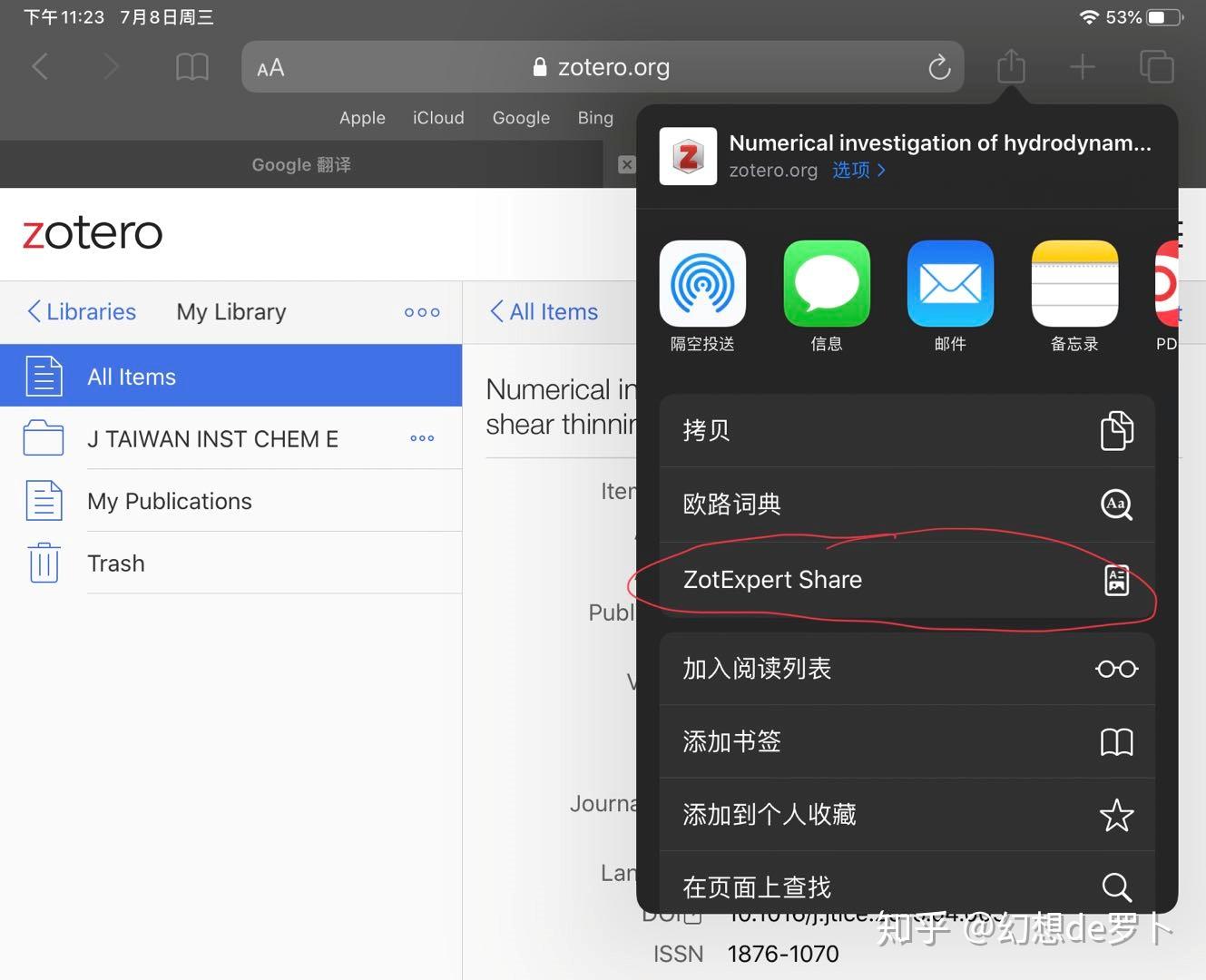This screenshot has width=1206, height=980.
Task: Go back to All Items list
Action: pyautogui.click(x=544, y=311)
